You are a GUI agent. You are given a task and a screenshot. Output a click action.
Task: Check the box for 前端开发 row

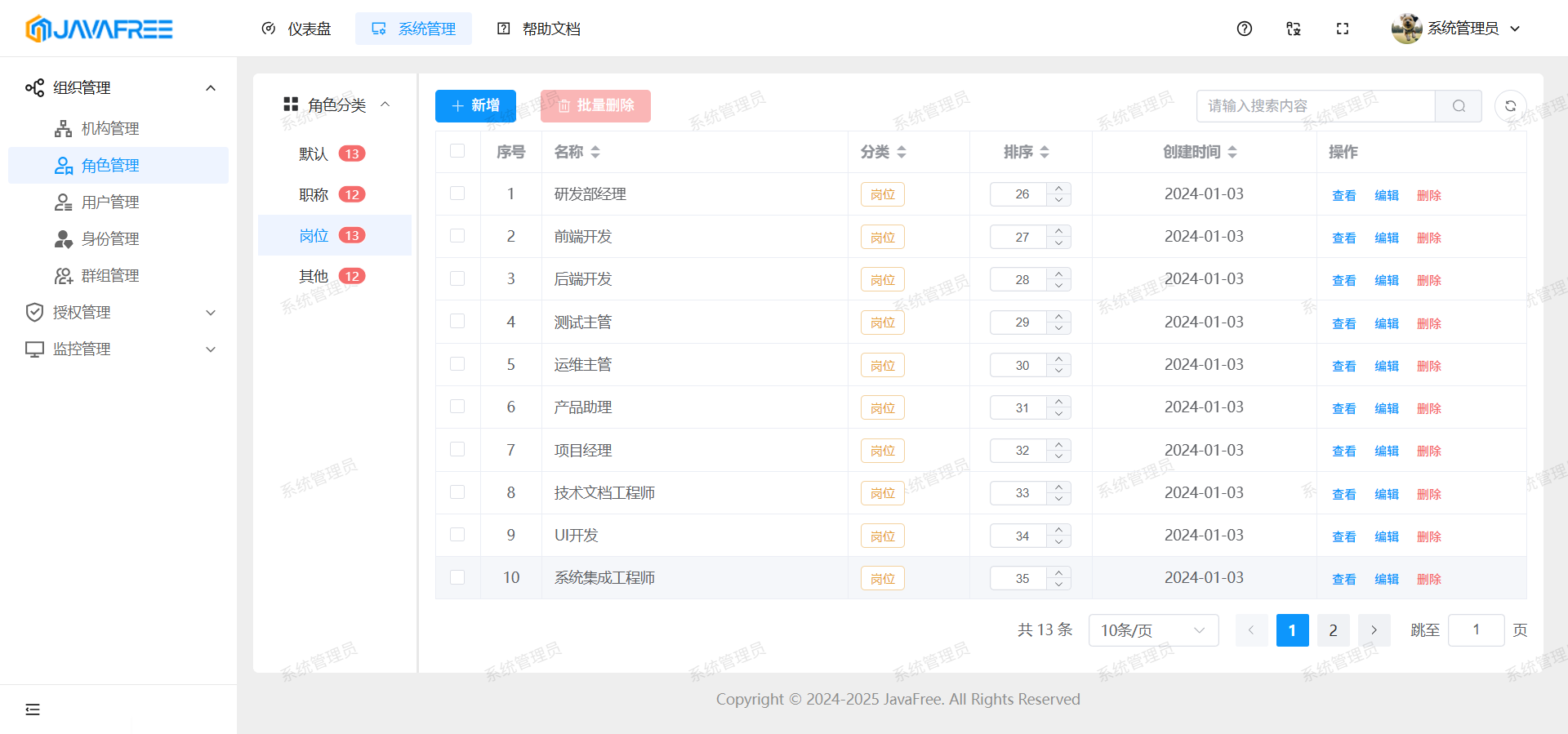[457, 236]
